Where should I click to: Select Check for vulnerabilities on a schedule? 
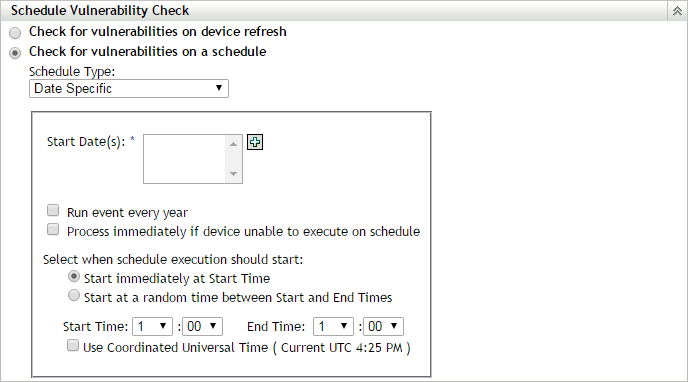15,53
